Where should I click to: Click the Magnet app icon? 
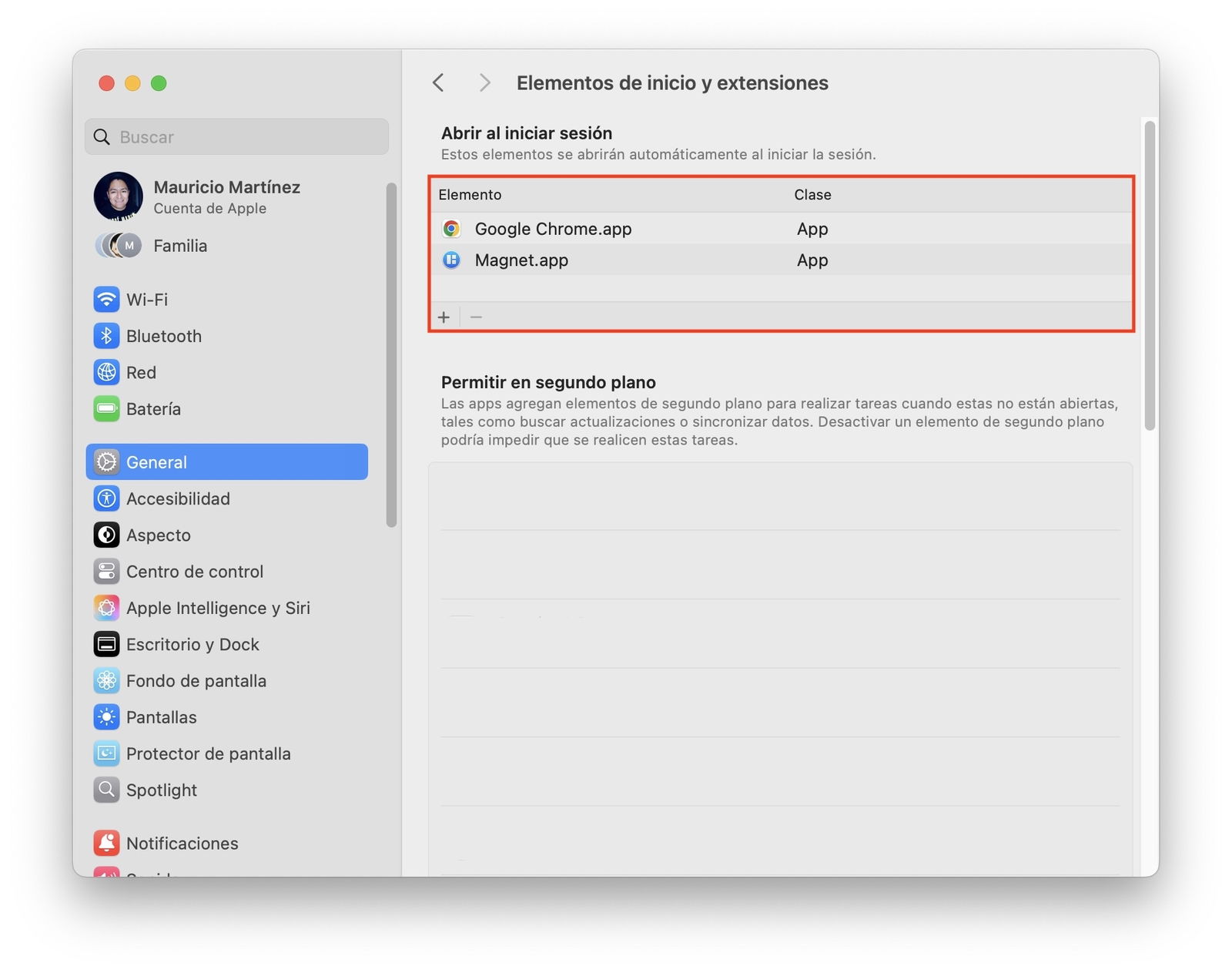pos(452,260)
